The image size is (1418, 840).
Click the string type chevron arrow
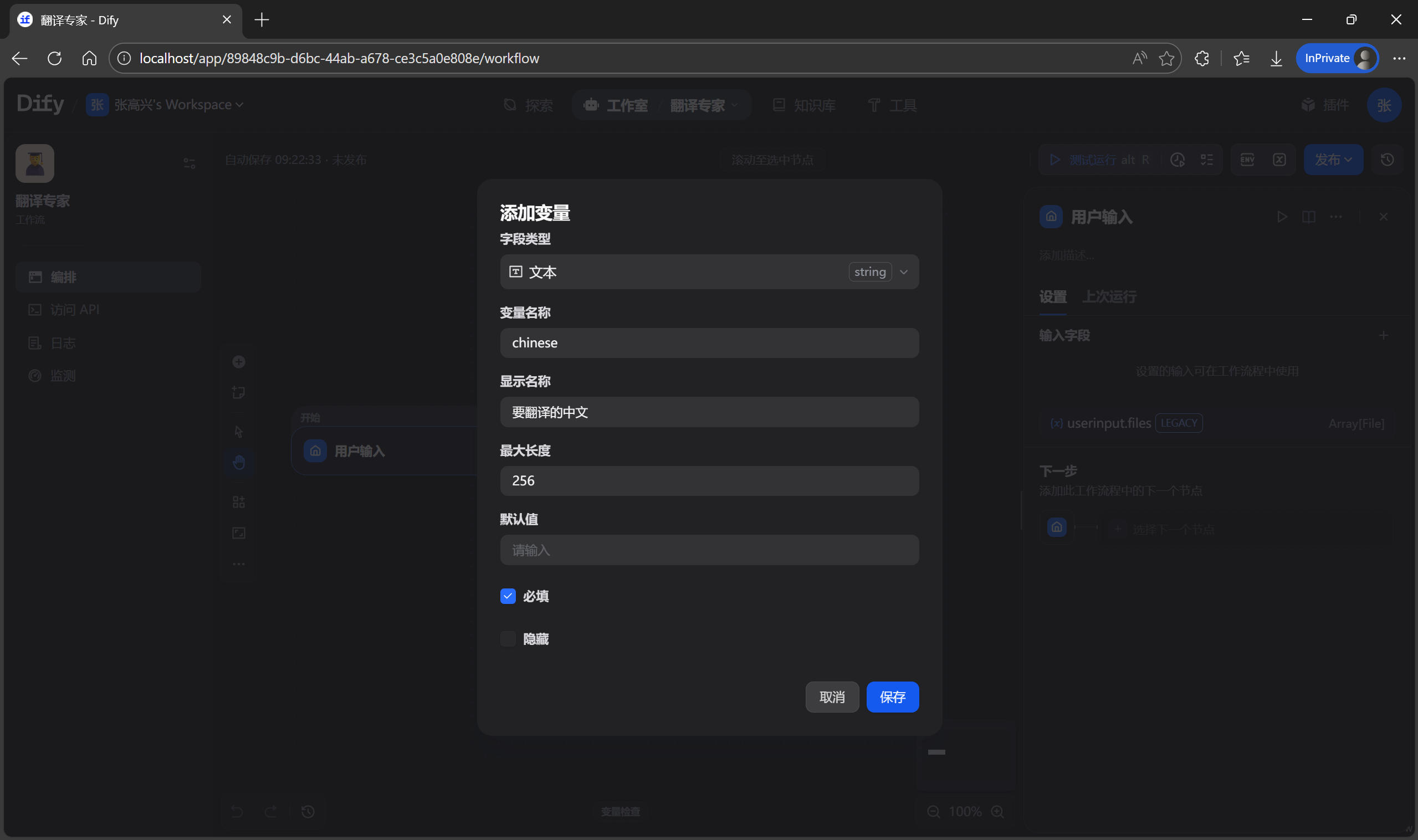[904, 272]
